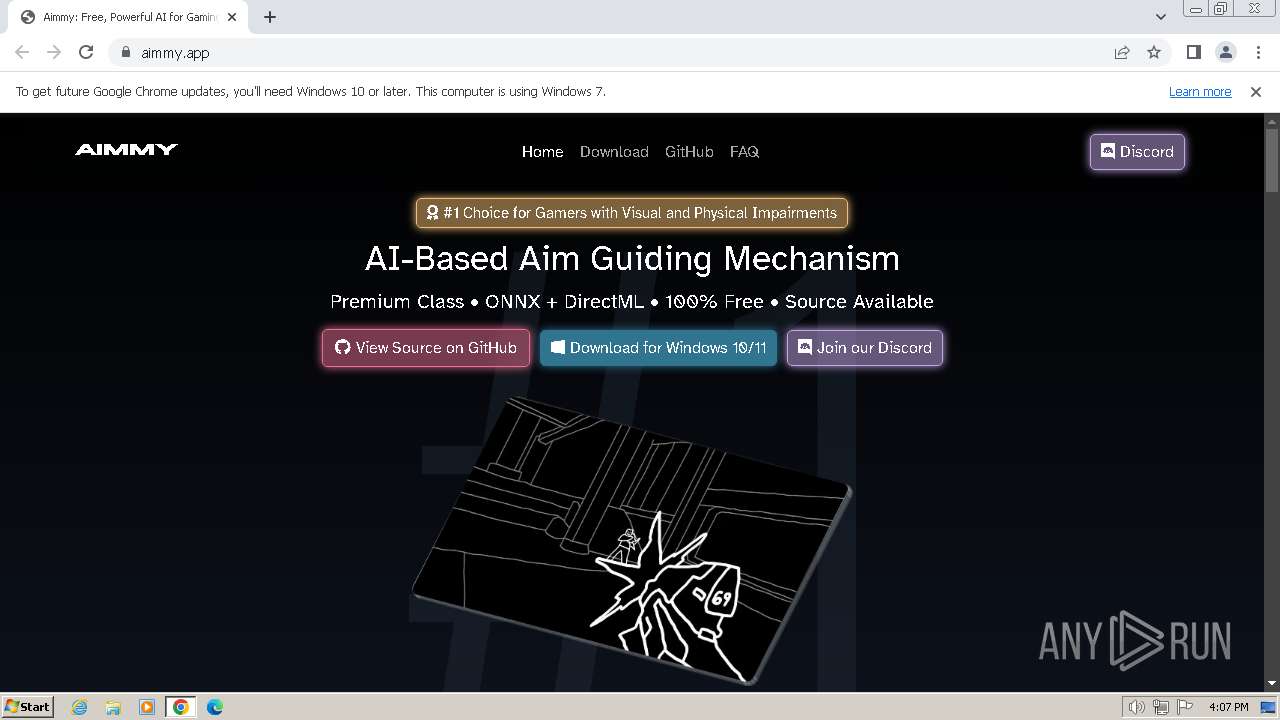
Task: Click the AI-Based Aim Guiding Mechanism heading
Action: point(632,259)
